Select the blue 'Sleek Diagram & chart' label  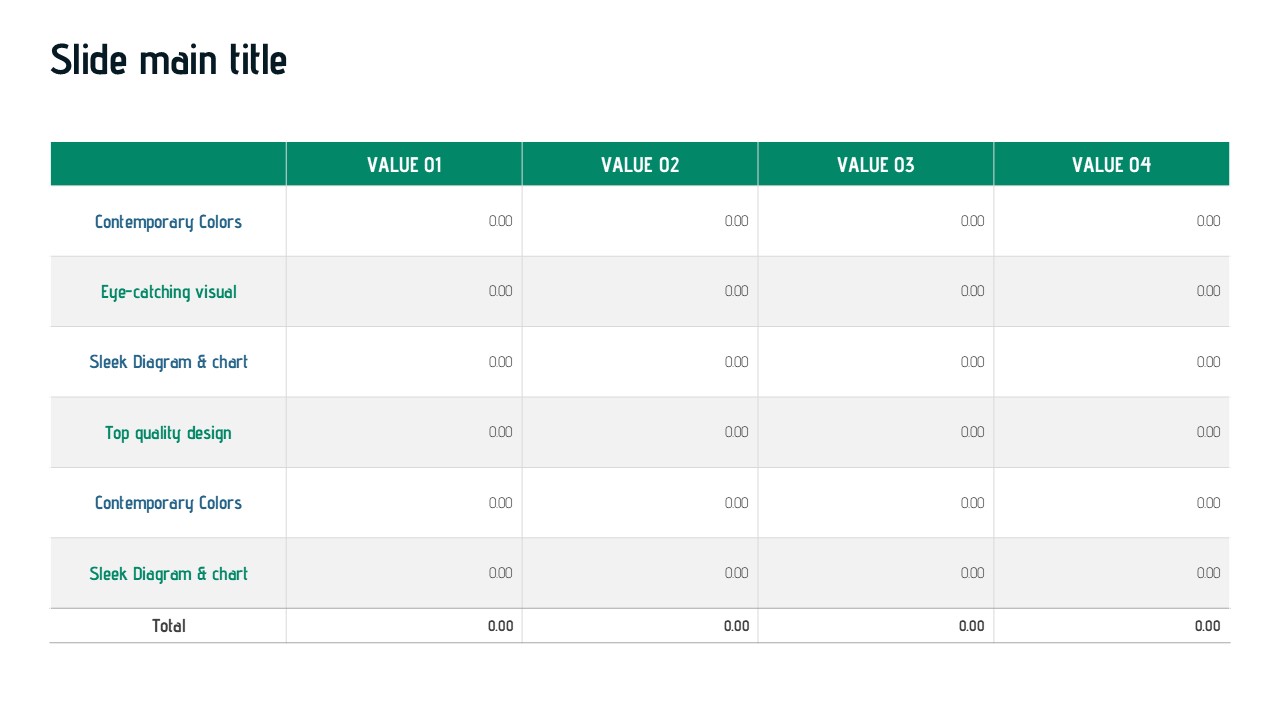click(x=168, y=362)
